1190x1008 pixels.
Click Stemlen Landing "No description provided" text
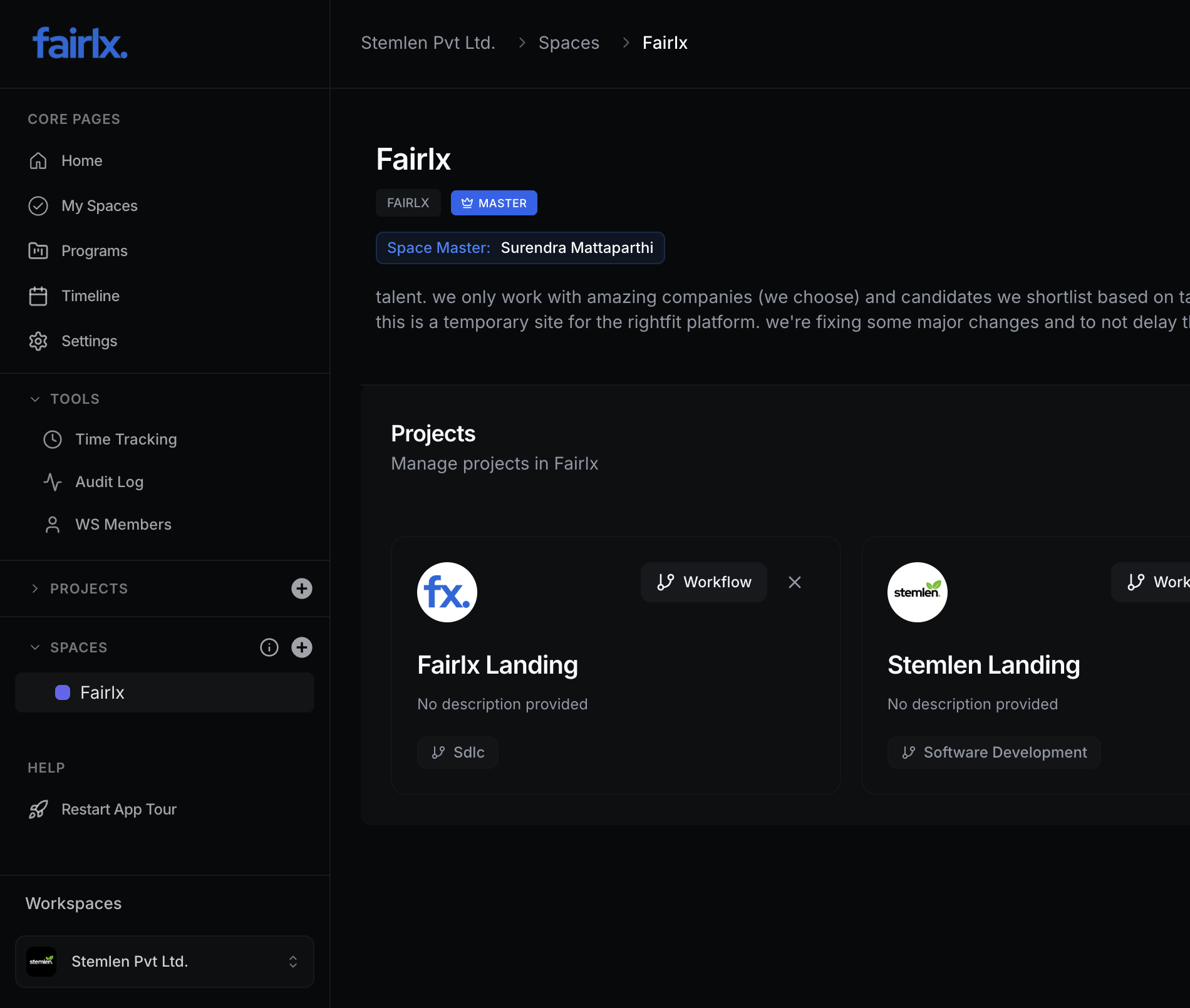[x=973, y=704]
